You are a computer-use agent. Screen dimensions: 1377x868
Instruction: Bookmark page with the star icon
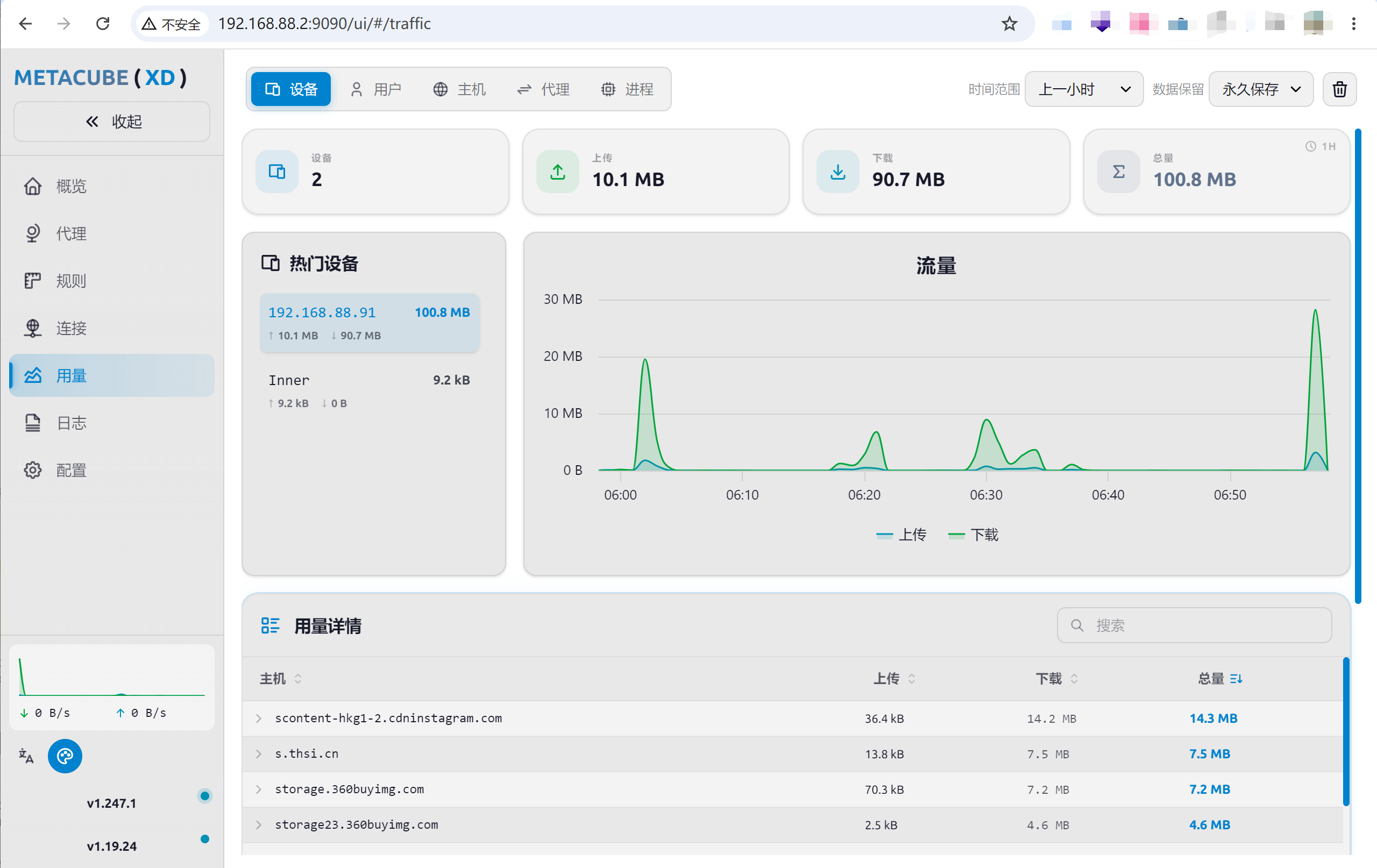click(x=1009, y=24)
